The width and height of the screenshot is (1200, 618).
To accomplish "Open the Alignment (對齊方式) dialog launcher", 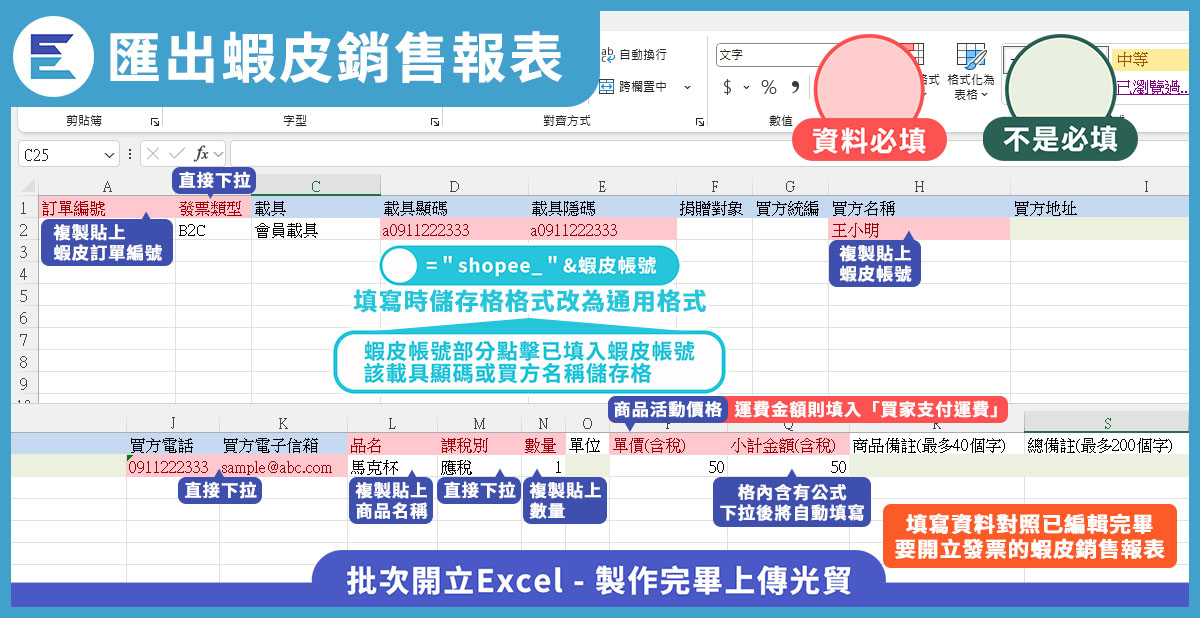I will point(699,121).
